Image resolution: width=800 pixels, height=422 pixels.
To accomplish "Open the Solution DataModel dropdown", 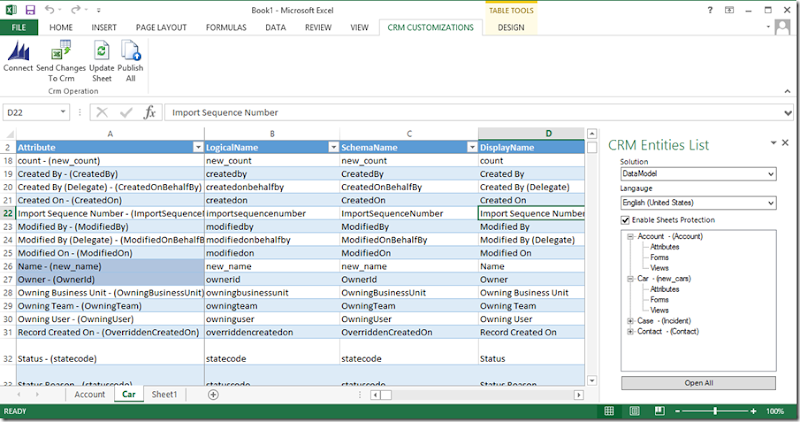I will (x=769, y=174).
